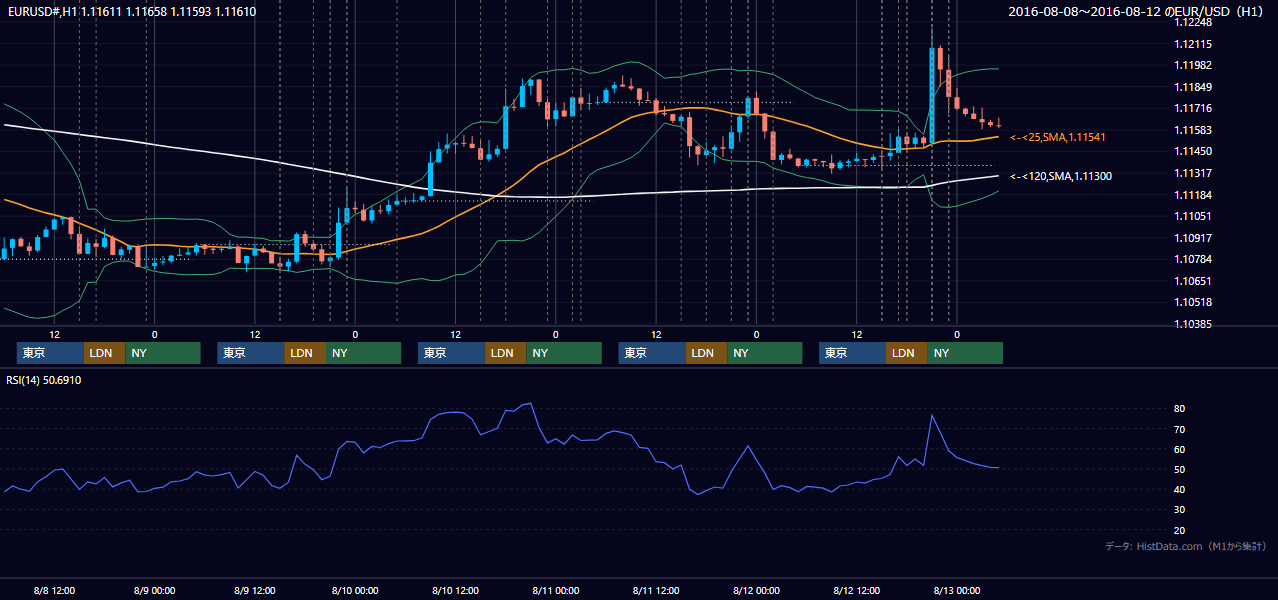Click the white <-<120,SMA,1.11300 label
The image size is (1278, 600).
pyautogui.click(x=1060, y=176)
